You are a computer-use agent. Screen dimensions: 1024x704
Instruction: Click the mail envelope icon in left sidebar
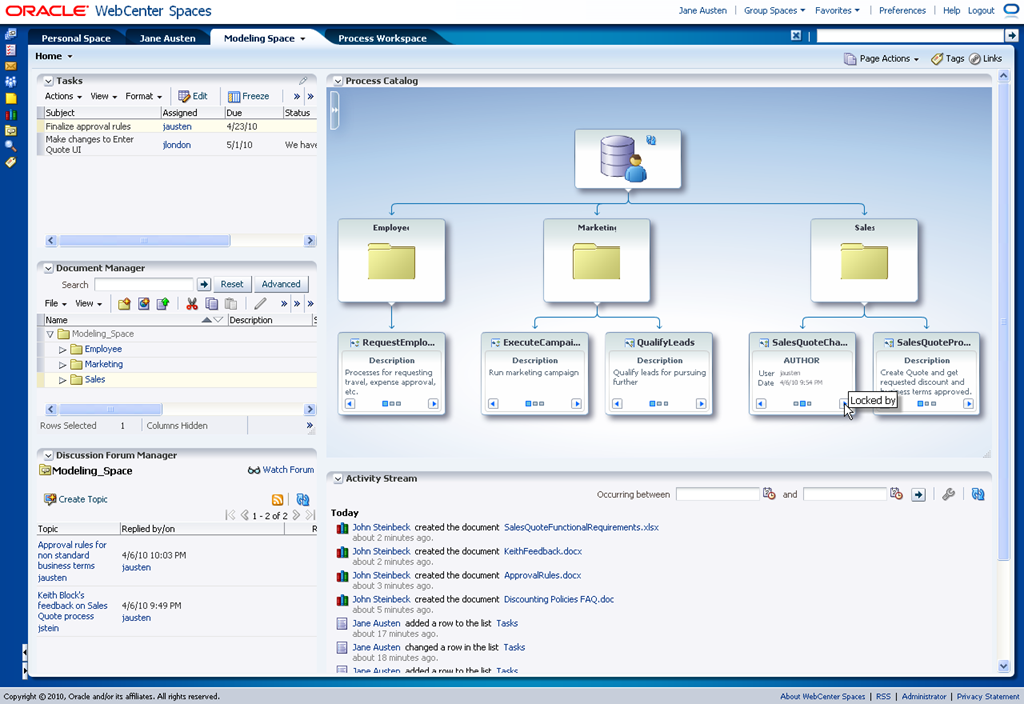pyautogui.click(x=10, y=66)
